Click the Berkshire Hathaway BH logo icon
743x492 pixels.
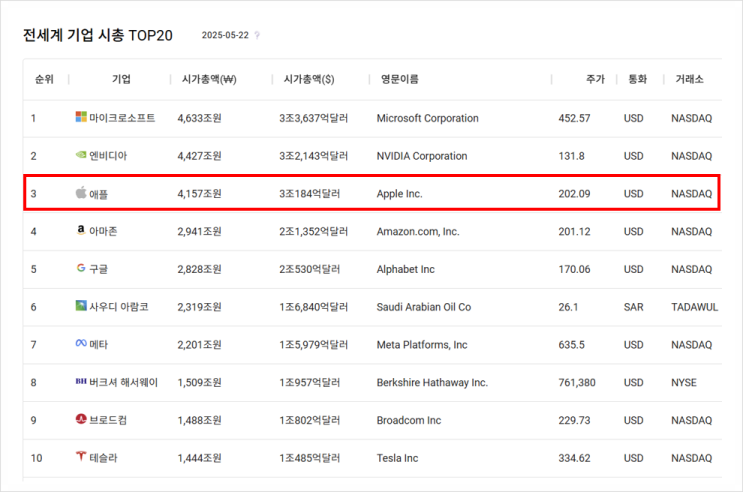(x=81, y=381)
